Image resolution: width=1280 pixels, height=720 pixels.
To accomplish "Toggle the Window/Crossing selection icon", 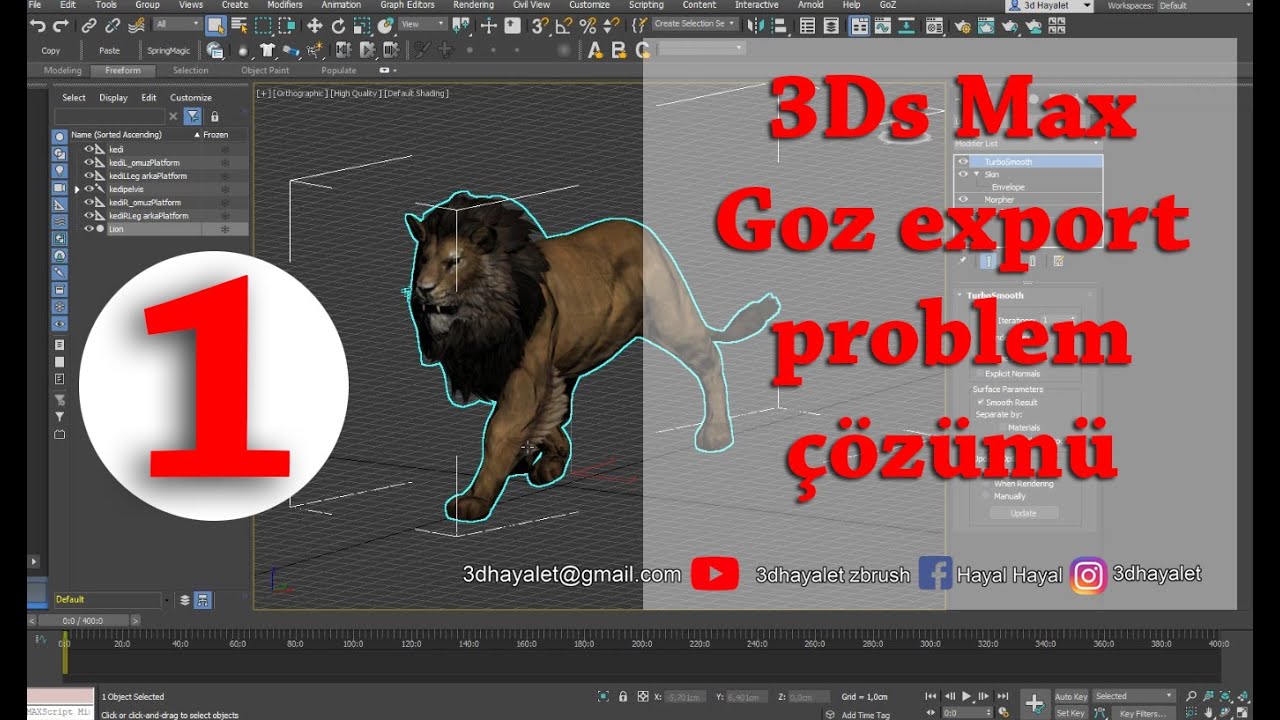I will (288, 25).
